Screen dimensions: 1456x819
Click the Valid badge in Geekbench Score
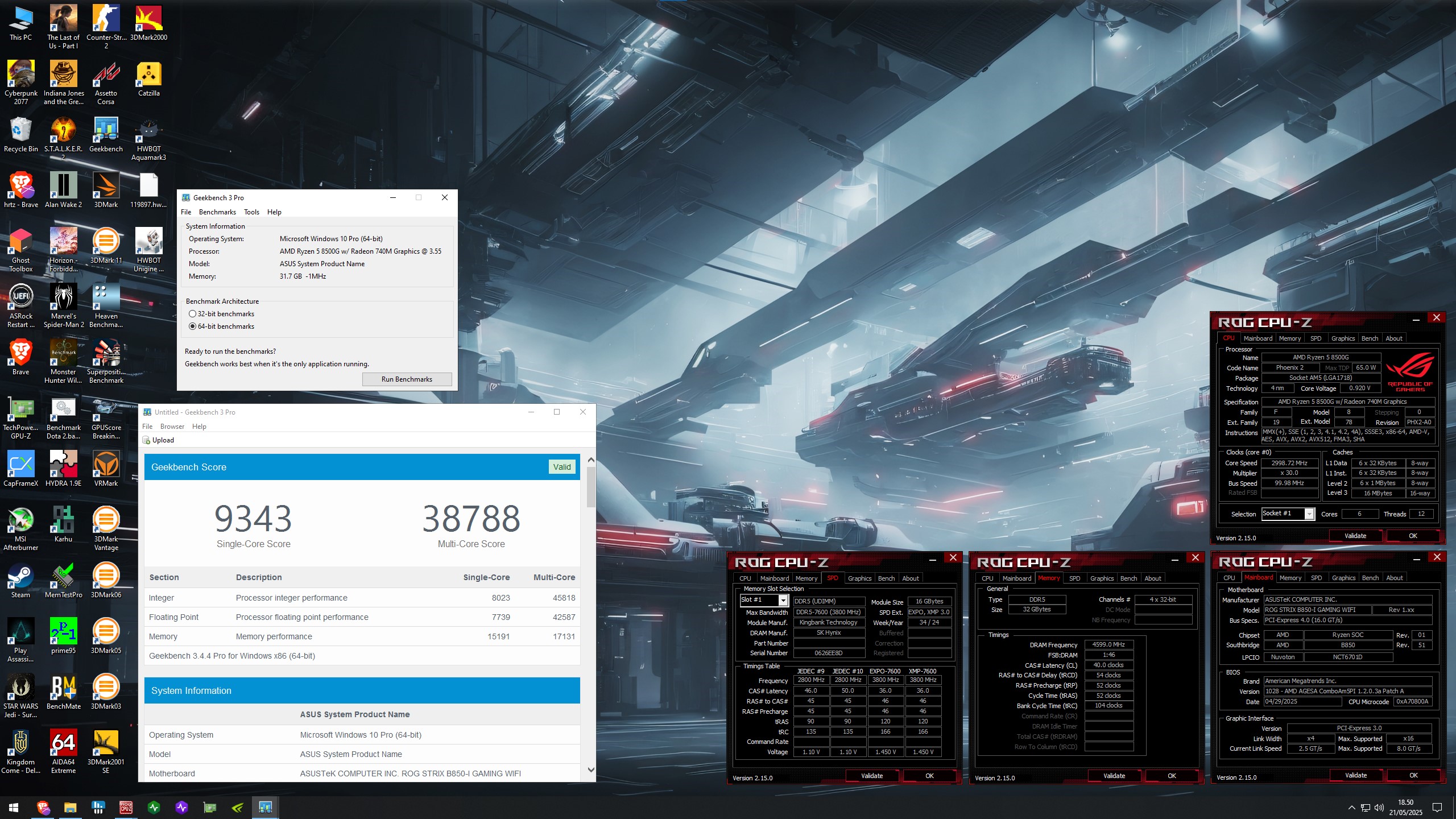562,467
